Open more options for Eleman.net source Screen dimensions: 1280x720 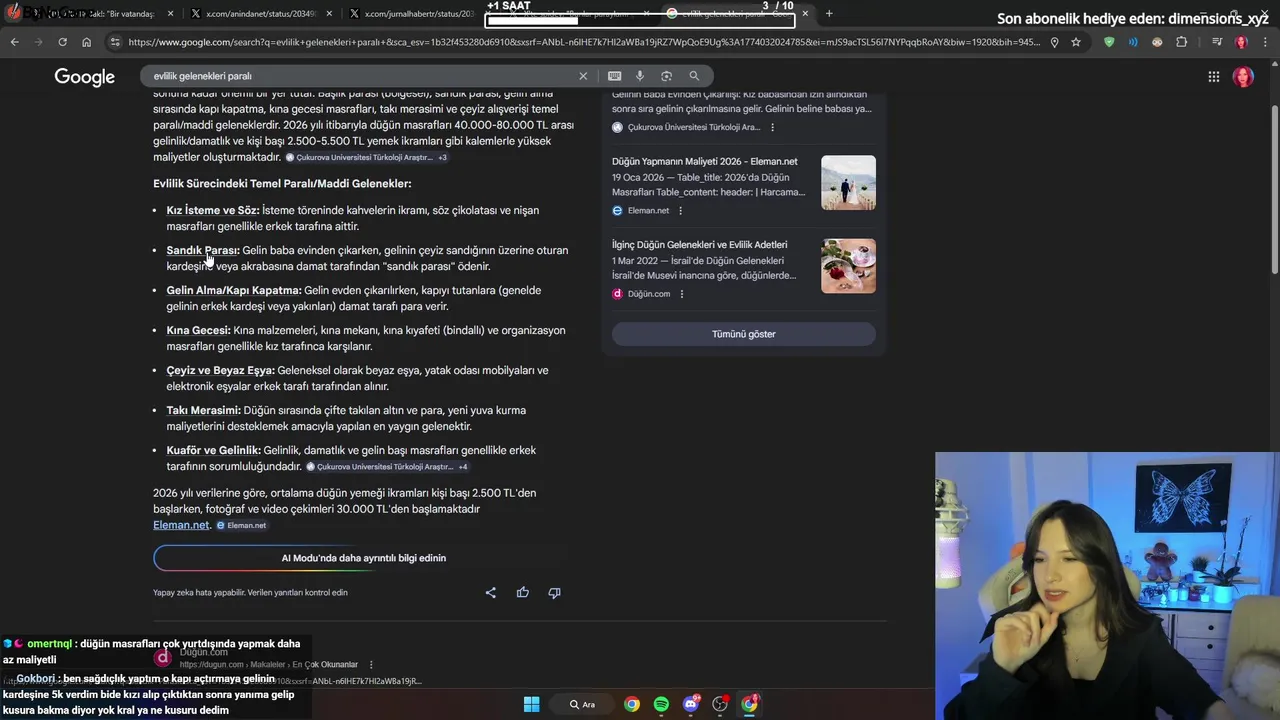681,210
